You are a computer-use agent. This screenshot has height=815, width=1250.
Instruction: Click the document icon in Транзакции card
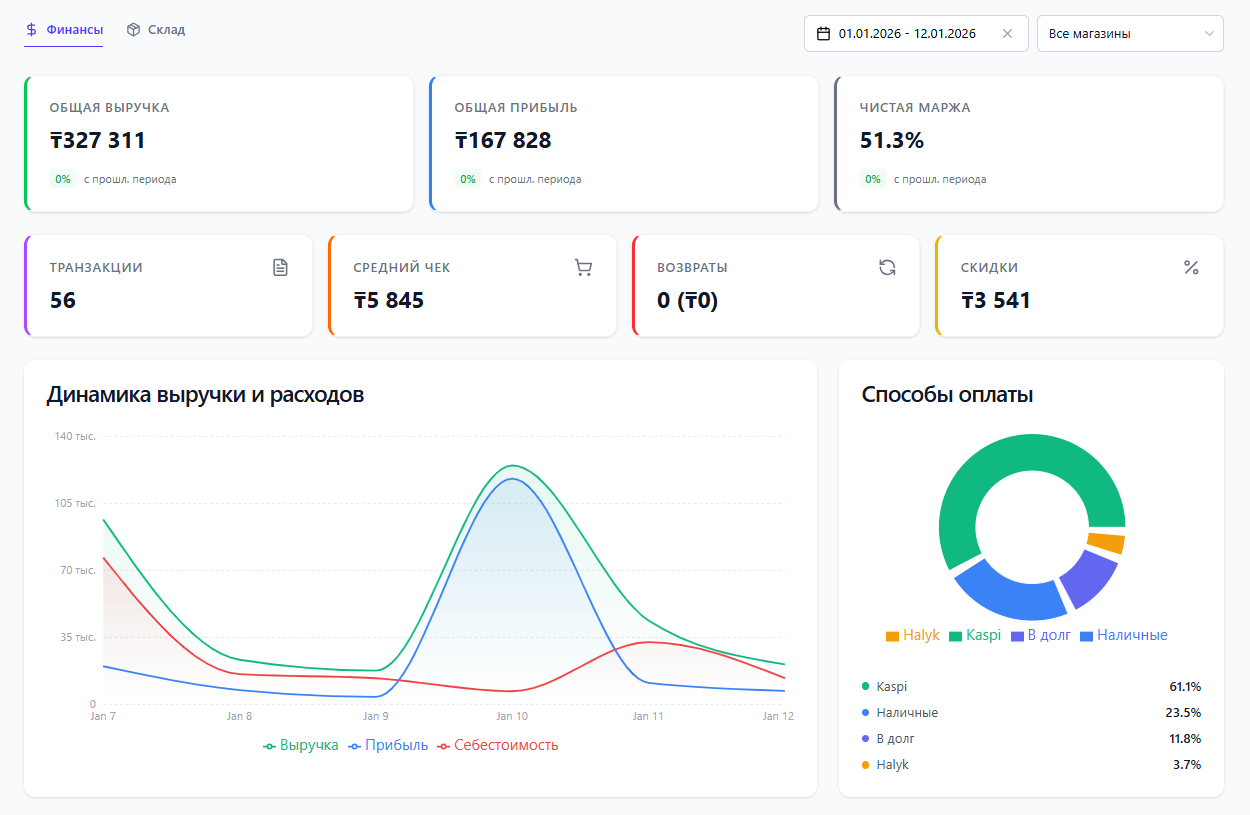coord(280,267)
